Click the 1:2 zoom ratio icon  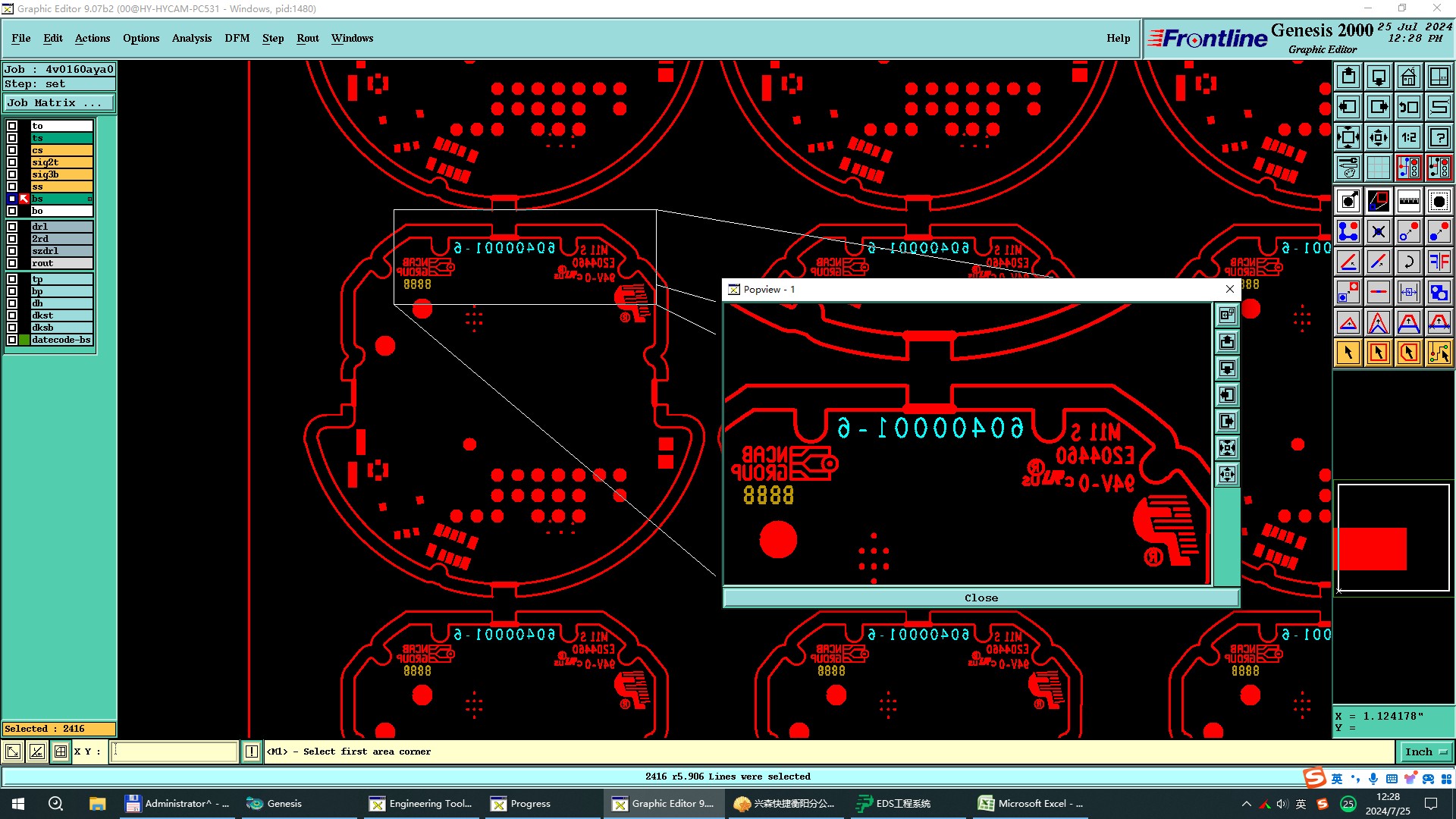pos(1409,137)
